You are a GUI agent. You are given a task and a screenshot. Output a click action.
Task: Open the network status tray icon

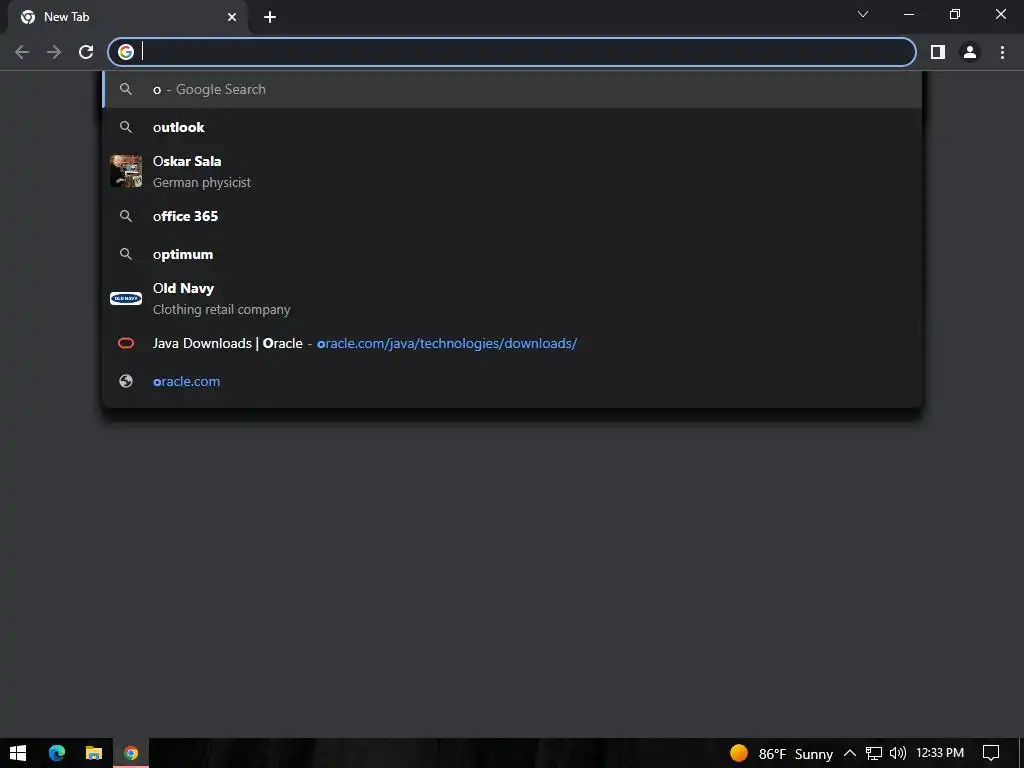click(x=874, y=754)
